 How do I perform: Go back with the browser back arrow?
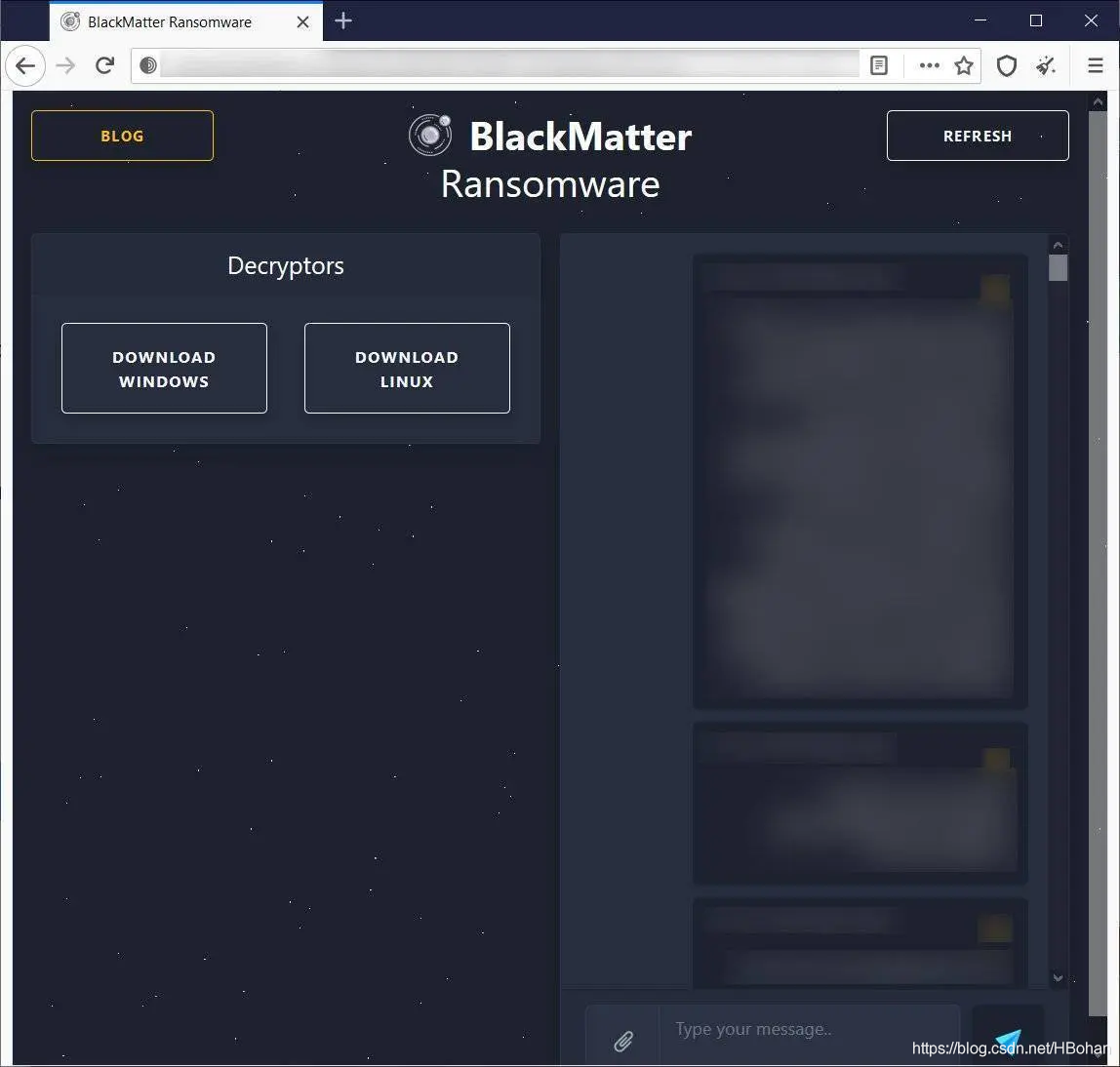[x=25, y=65]
